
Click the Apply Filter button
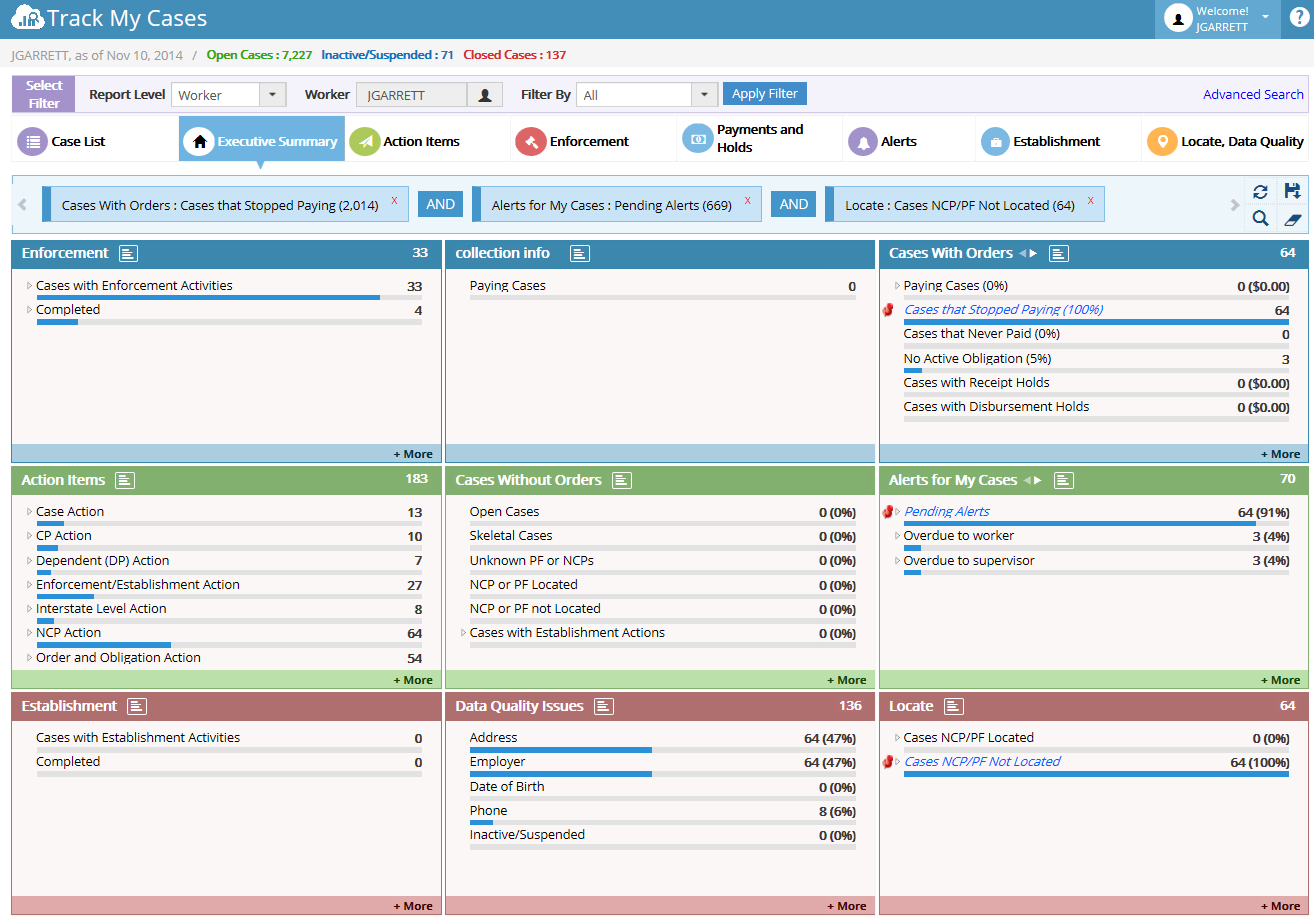[x=765, y=94]
